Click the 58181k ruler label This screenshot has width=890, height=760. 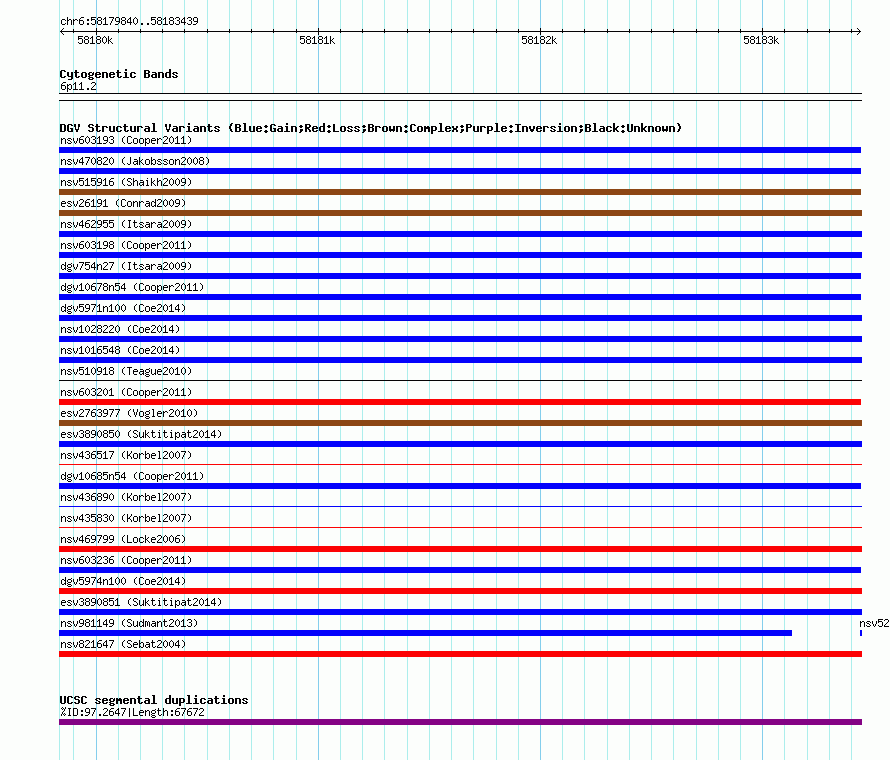[317, 40]
